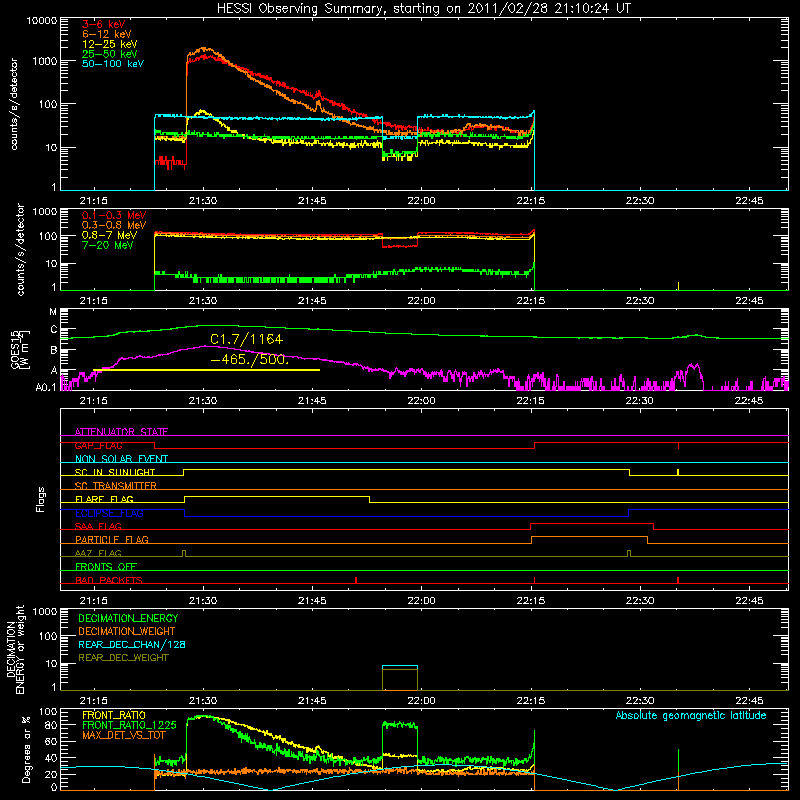Click the 80 tick label in bottom panel
Screen dimensions: 800x800
tap(52, 725)
